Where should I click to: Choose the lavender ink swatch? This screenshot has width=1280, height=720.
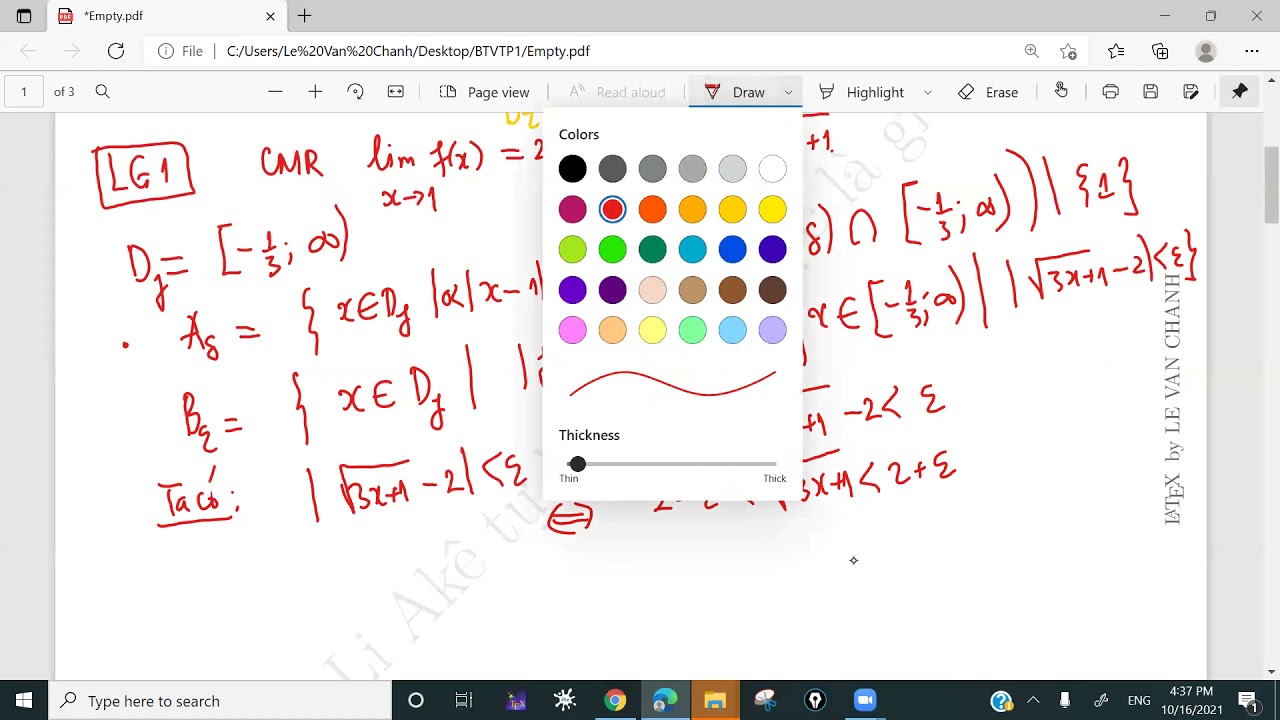pos(772,330)
